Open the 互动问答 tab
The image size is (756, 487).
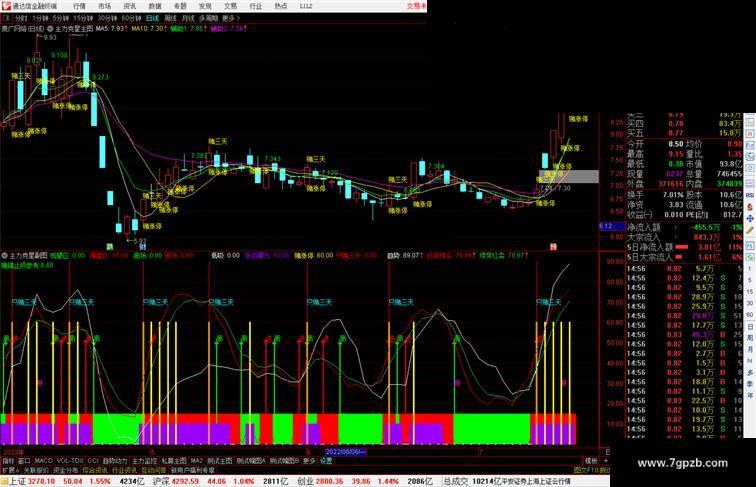tap(153, 470)
